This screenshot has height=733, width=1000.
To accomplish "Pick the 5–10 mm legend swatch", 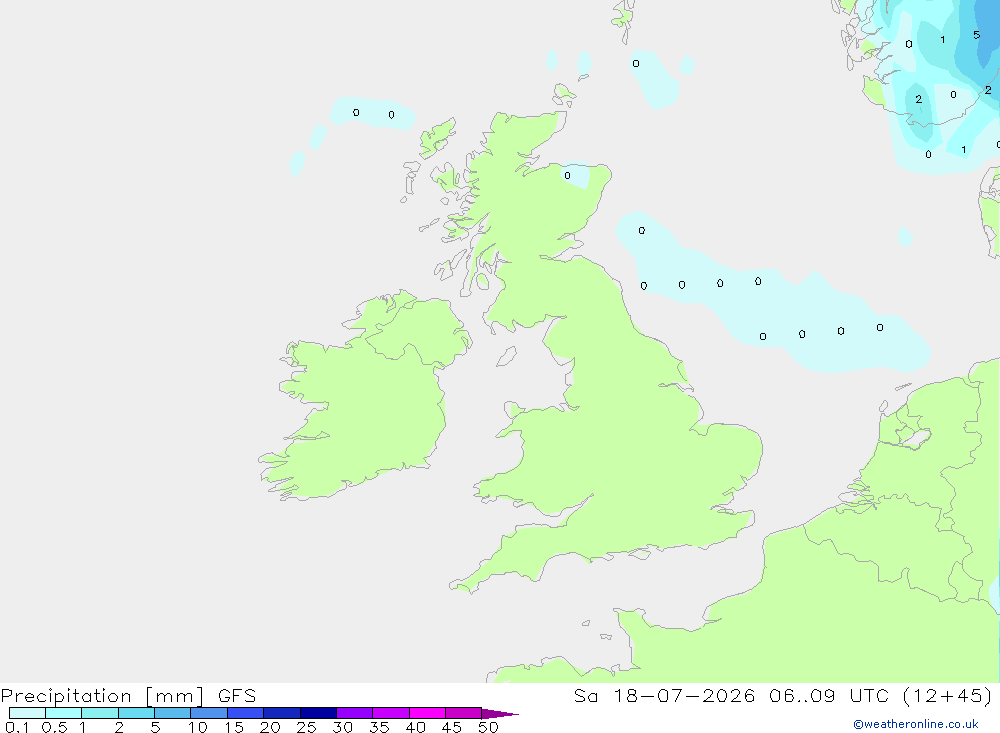I will tap(173, 713).
